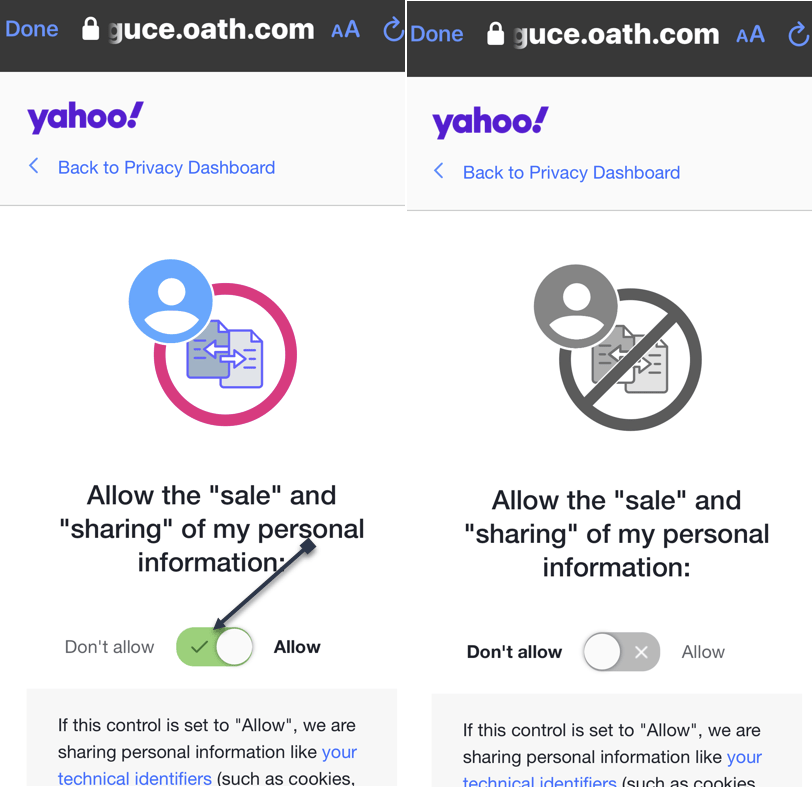Tap the Yahoo logo in the left panel
The width and height of the screenshot is (812, 787).
[85, 115]
